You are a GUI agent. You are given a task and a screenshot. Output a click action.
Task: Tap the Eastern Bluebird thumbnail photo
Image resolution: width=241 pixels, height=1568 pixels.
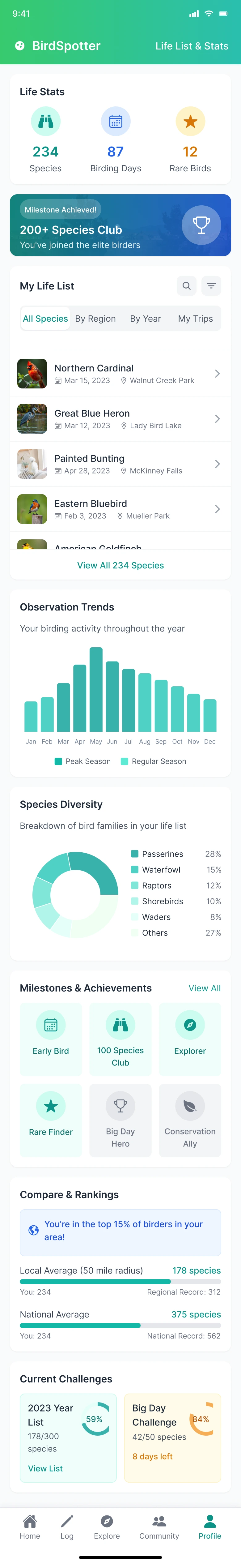tap(32, 509)
